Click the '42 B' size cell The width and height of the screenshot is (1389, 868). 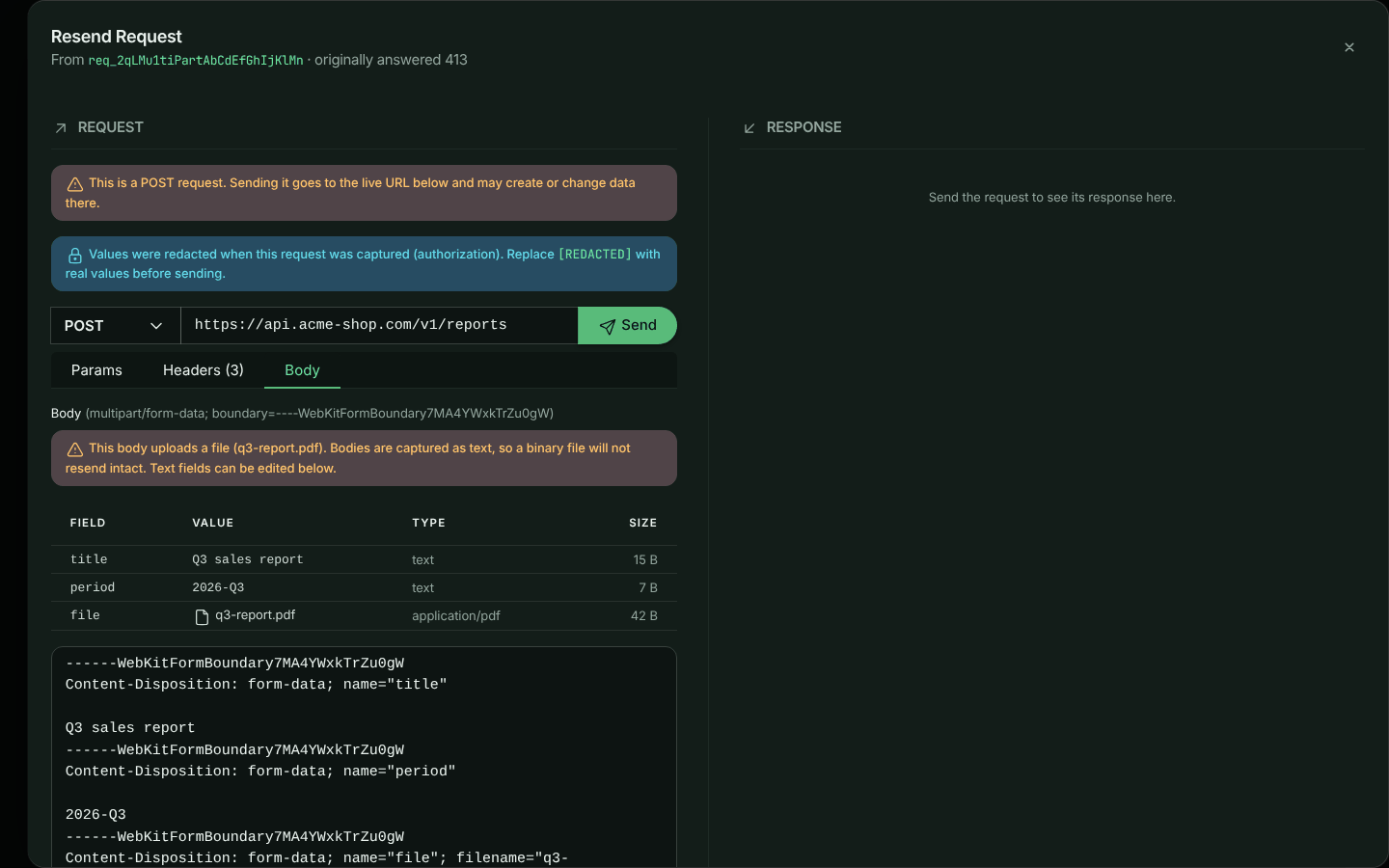click(644, 616)
